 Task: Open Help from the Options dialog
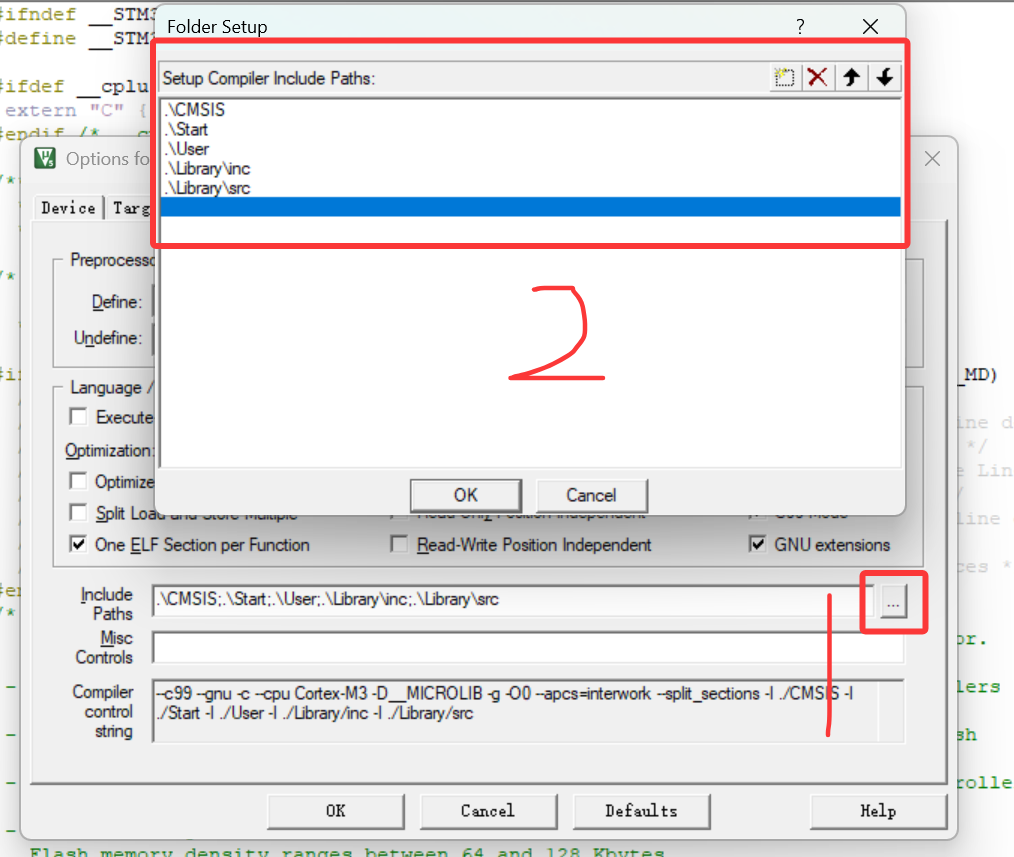(878, 811)
